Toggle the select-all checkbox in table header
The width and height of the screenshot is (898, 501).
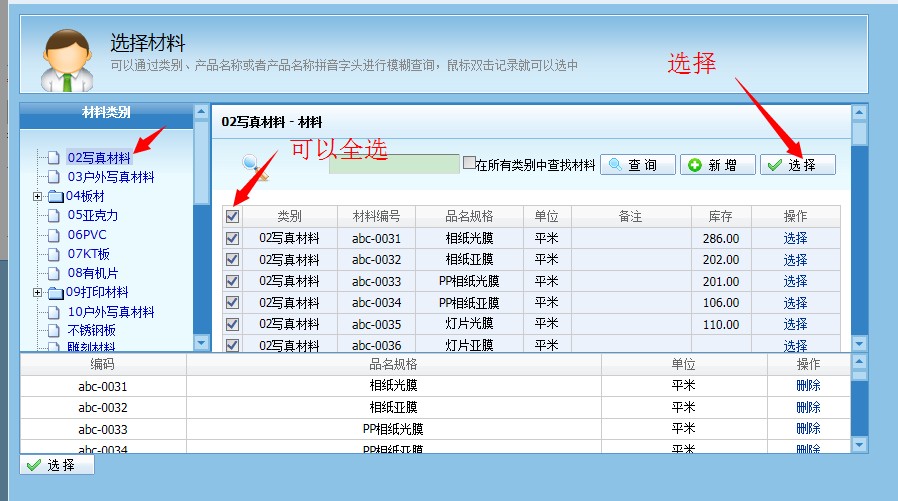233,216
